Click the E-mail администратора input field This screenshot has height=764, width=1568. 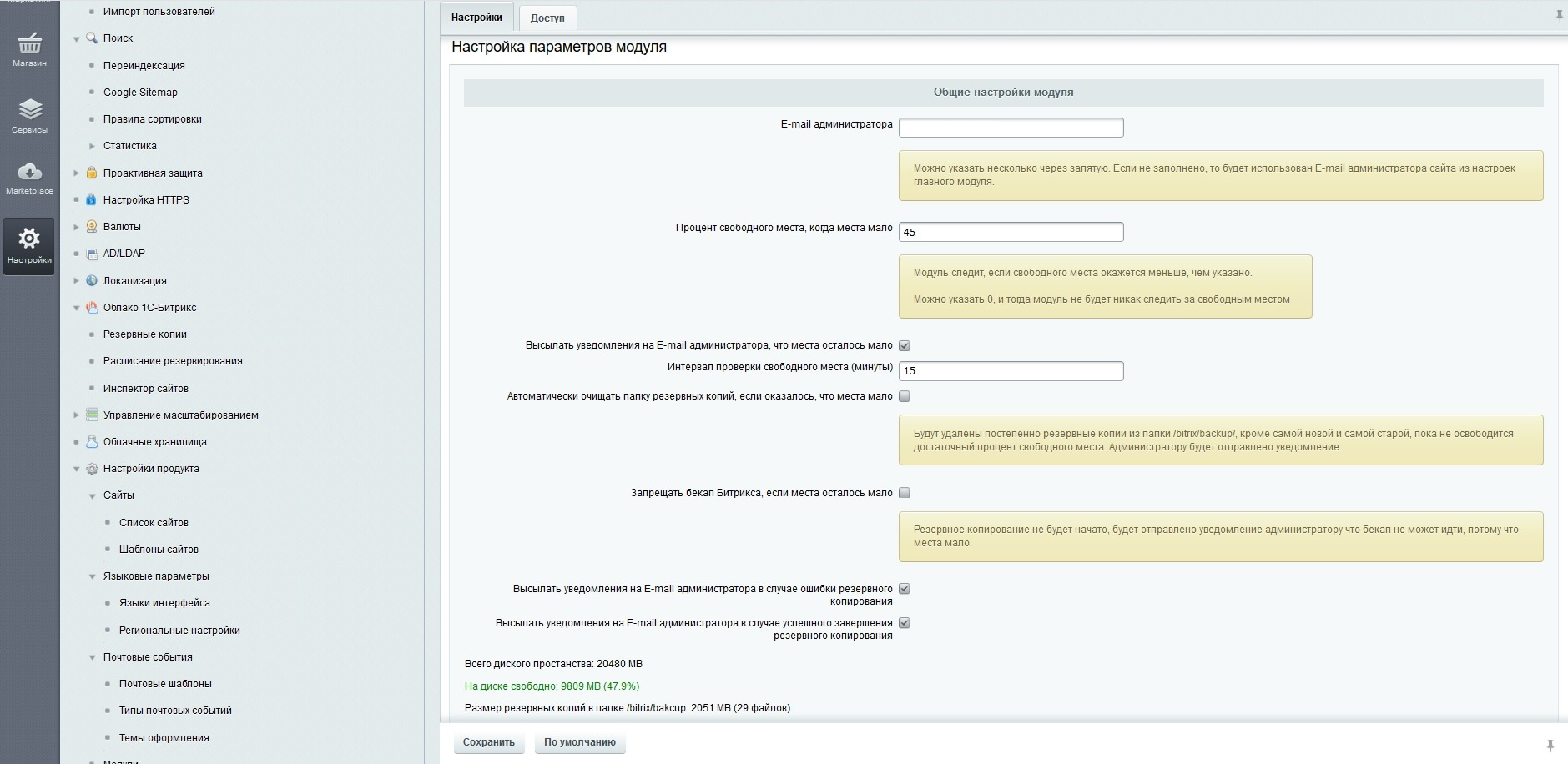1011,128
